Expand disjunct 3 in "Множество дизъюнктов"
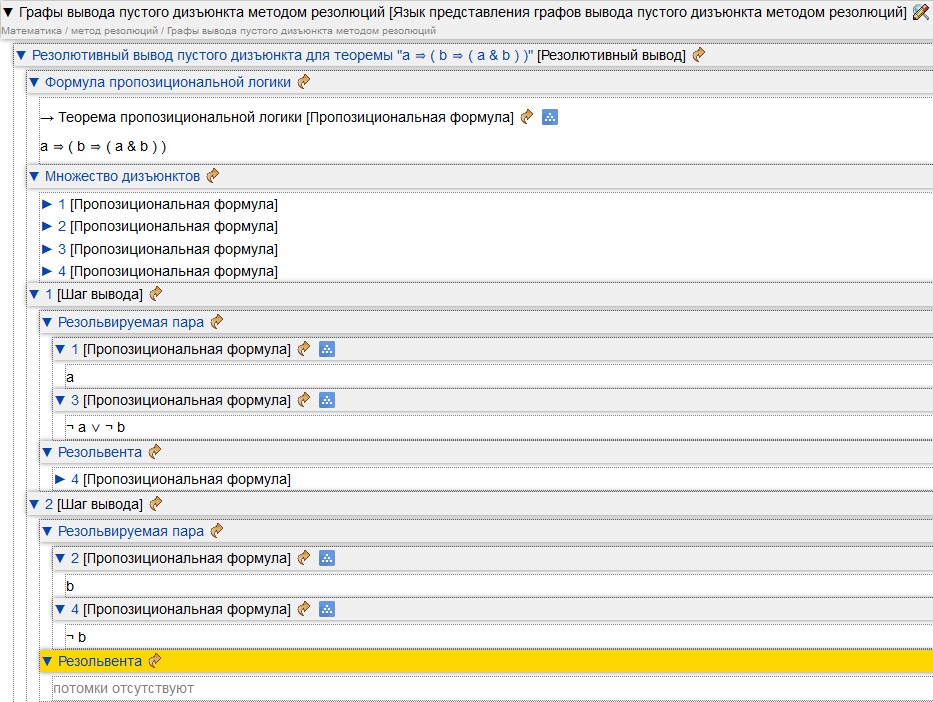Screen dimensions: 933x702 (x=47, y=249)
